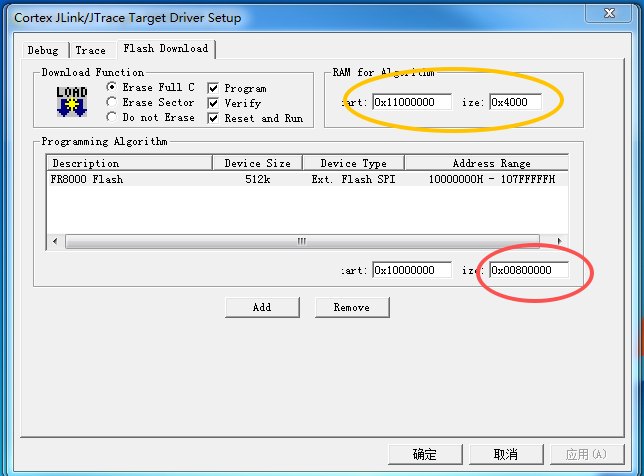The image size is (644, 476).
Task: Select the Flash Download tab
Action: 165,48
